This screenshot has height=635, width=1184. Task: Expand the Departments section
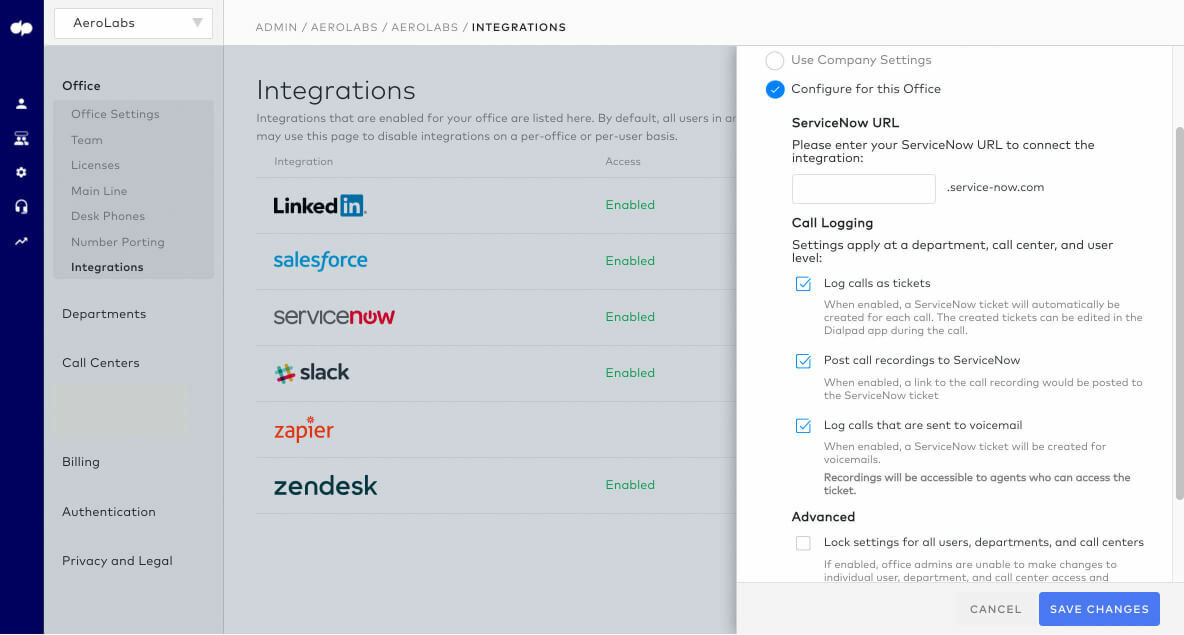104,314
